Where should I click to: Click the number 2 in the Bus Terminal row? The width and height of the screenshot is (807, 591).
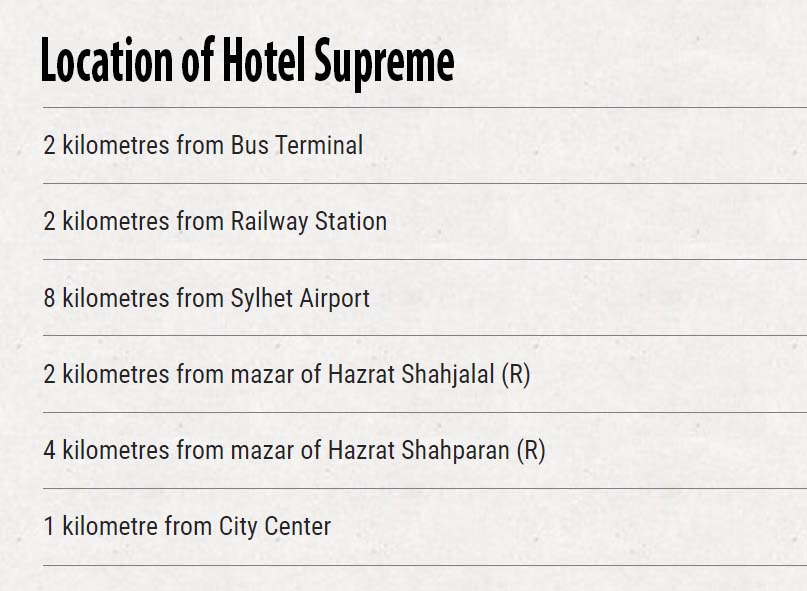pyautogui.click(x=49, y=145)
